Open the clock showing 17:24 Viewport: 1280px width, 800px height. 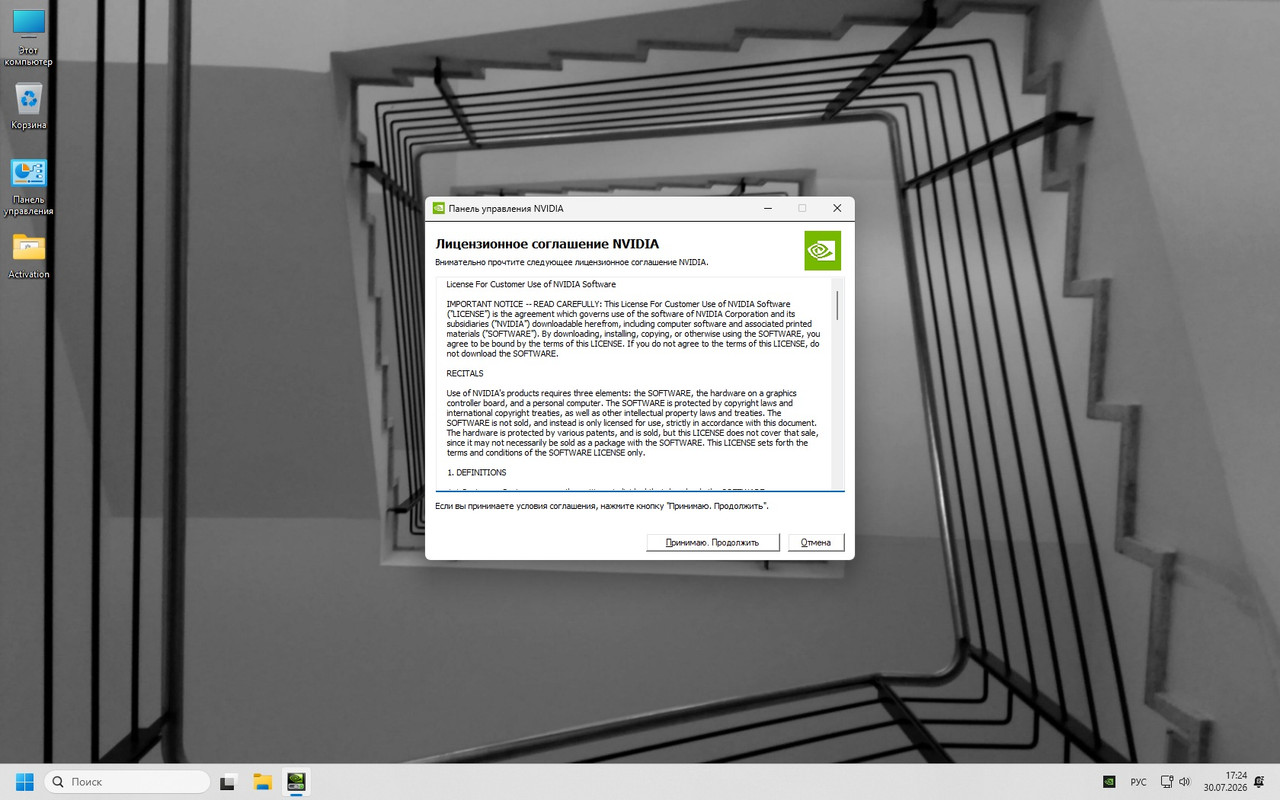pos(1225,781)
